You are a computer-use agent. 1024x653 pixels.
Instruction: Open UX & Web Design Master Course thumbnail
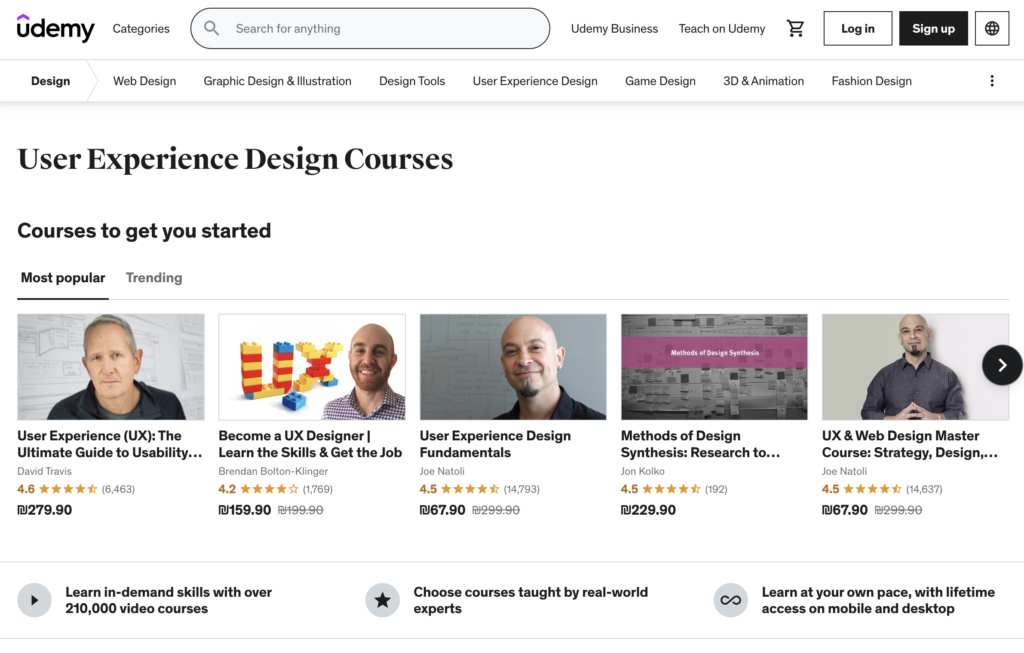[x=916, y=367]
